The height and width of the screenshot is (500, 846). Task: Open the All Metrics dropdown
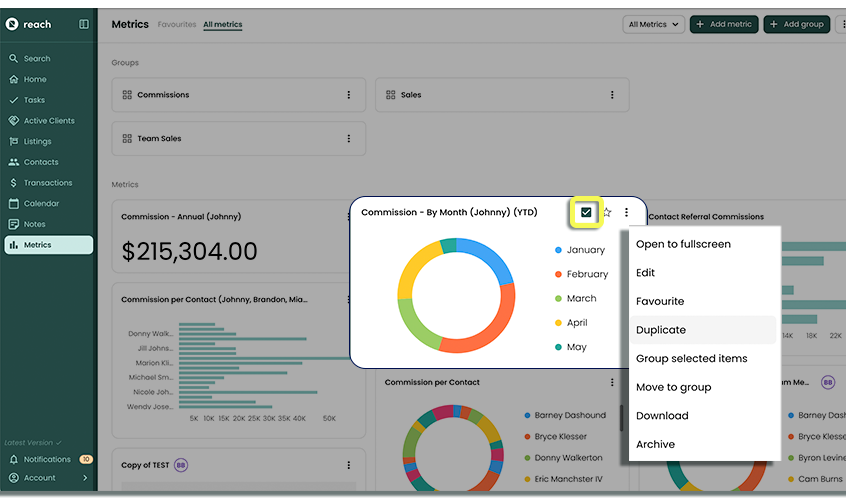click(653, 24)
